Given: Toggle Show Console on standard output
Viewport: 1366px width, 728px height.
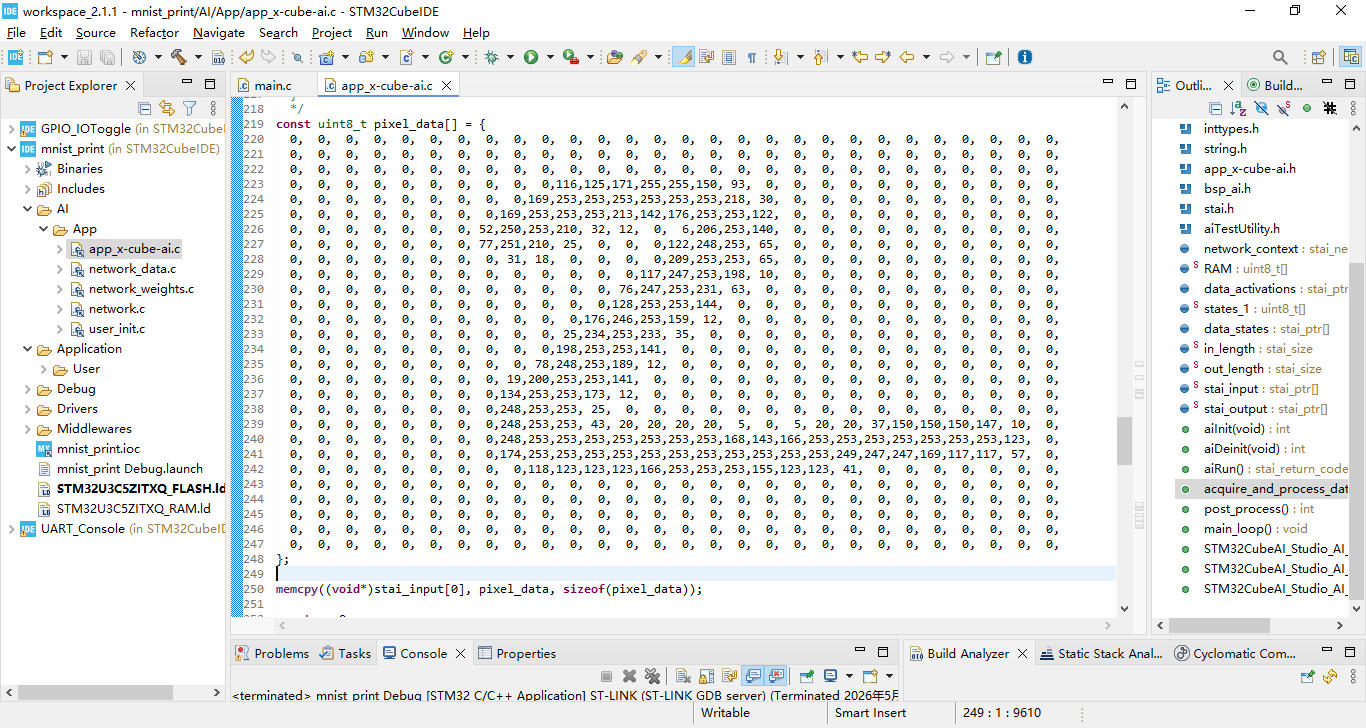Looking at the screenshot, I should pos(754,676).
